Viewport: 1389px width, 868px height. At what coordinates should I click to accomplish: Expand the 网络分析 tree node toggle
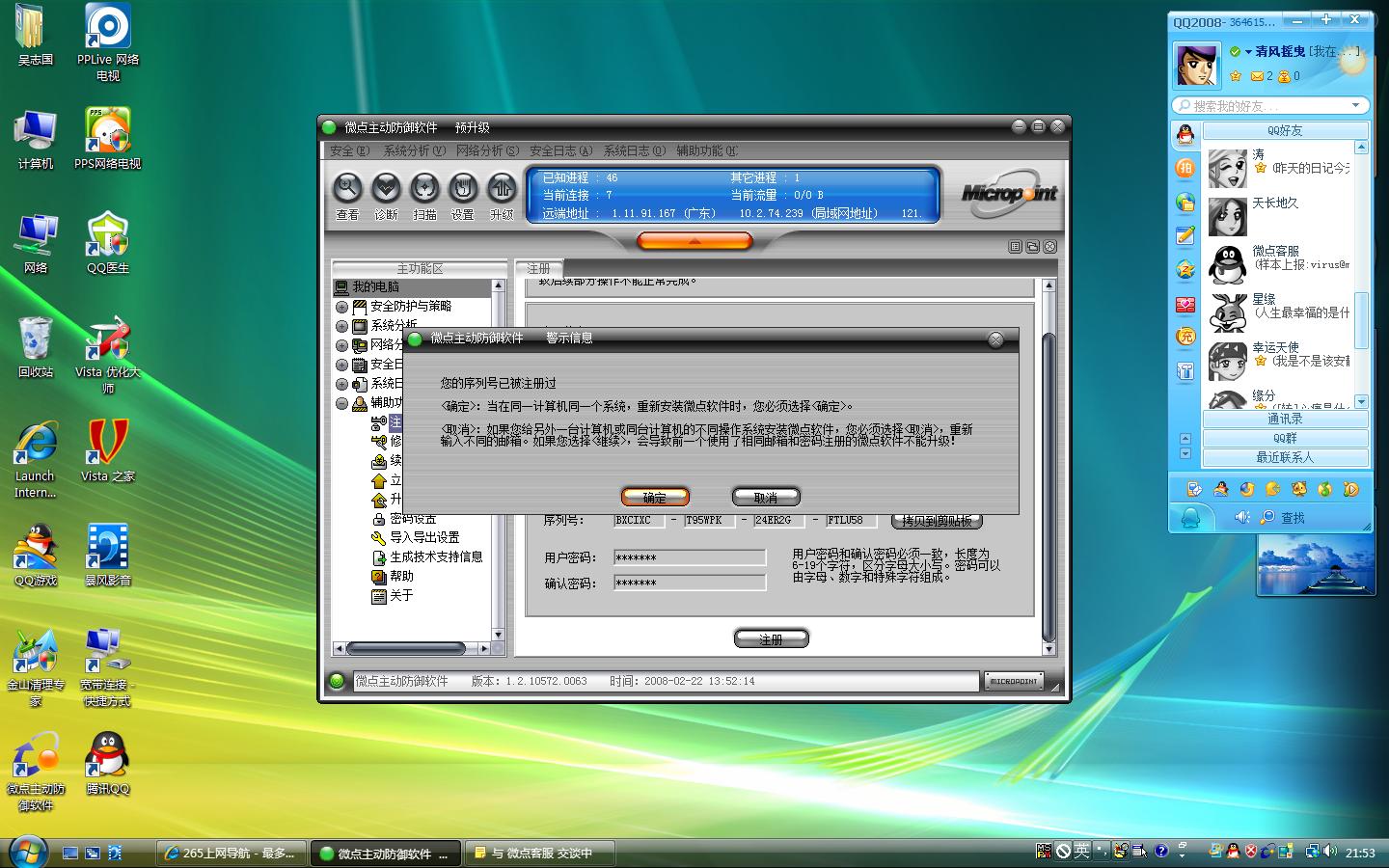coord(341,345)
